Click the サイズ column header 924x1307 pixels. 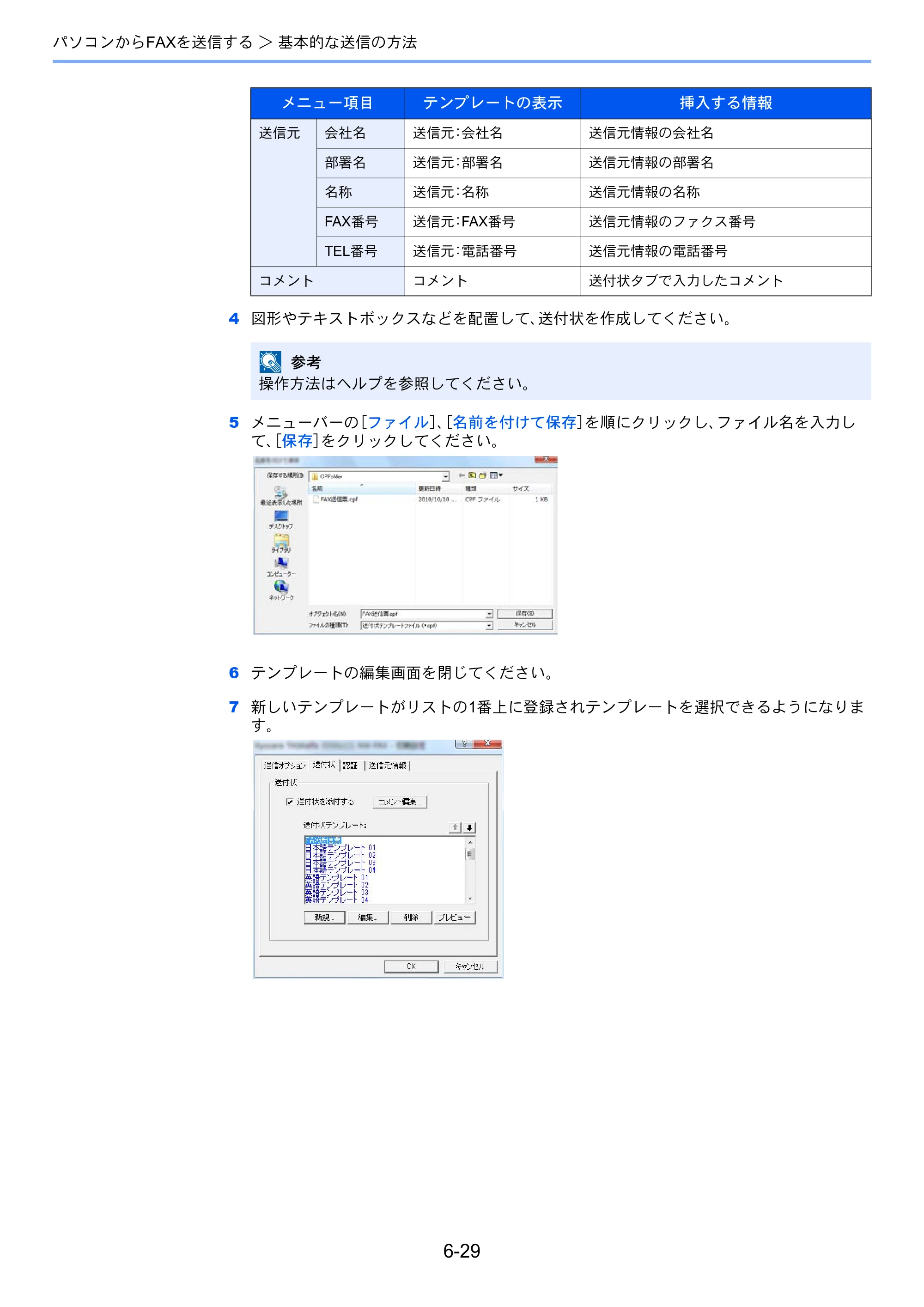(x=530, y=488)
